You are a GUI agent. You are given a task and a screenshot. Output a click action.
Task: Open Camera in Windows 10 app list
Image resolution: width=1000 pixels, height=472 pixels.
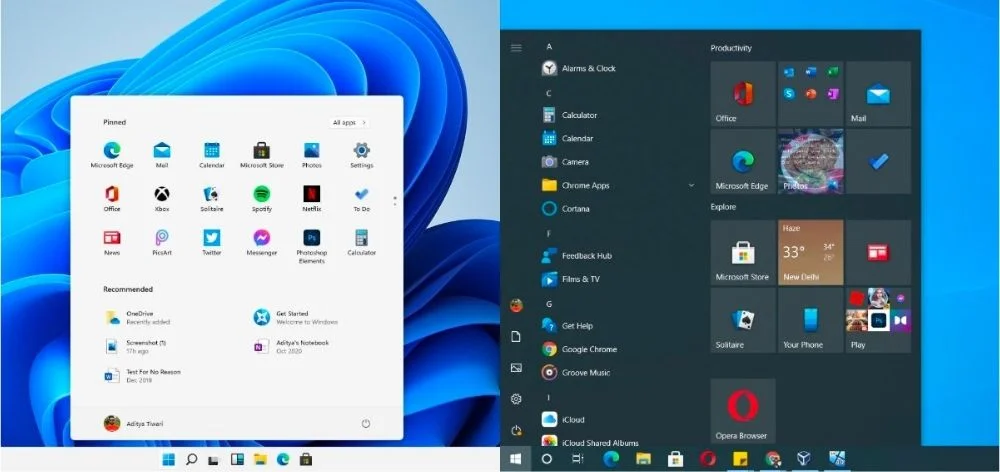point(565,162)
